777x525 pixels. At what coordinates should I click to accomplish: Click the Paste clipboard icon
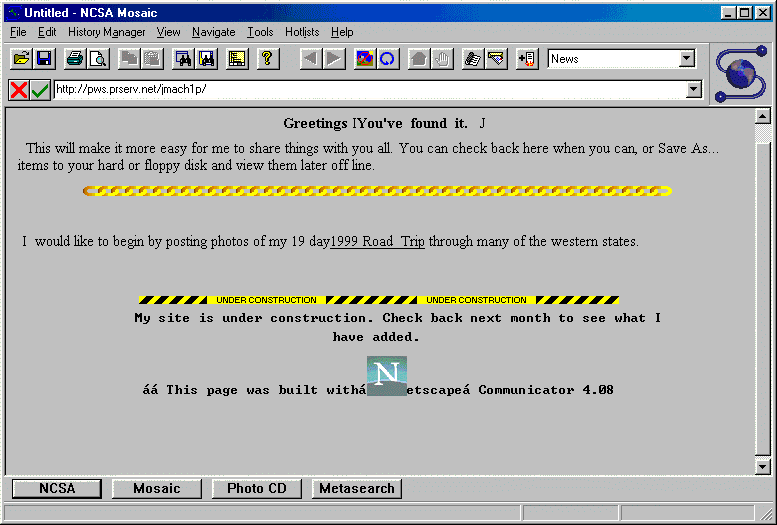pyautogui.click(x=153, y=59)
